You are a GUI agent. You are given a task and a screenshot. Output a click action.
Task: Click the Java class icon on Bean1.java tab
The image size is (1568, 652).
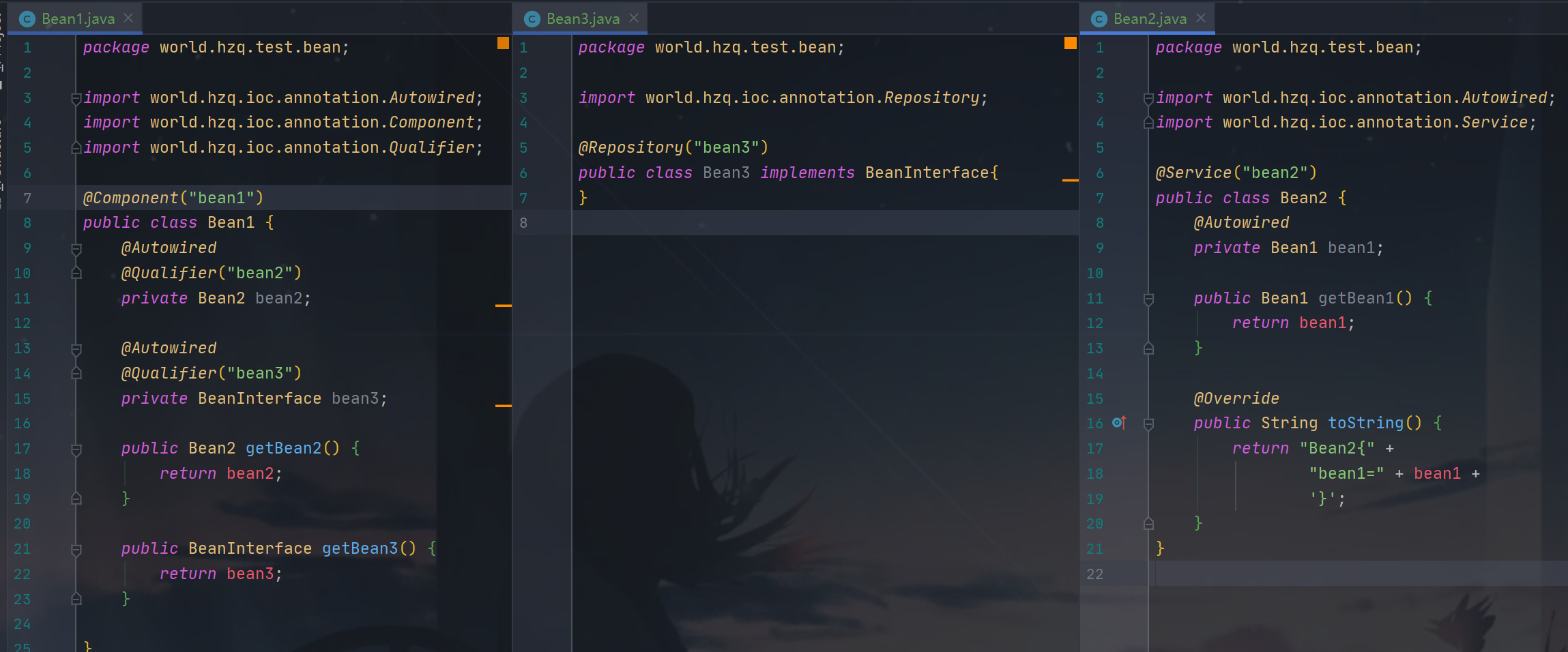[x=26, y=18]
